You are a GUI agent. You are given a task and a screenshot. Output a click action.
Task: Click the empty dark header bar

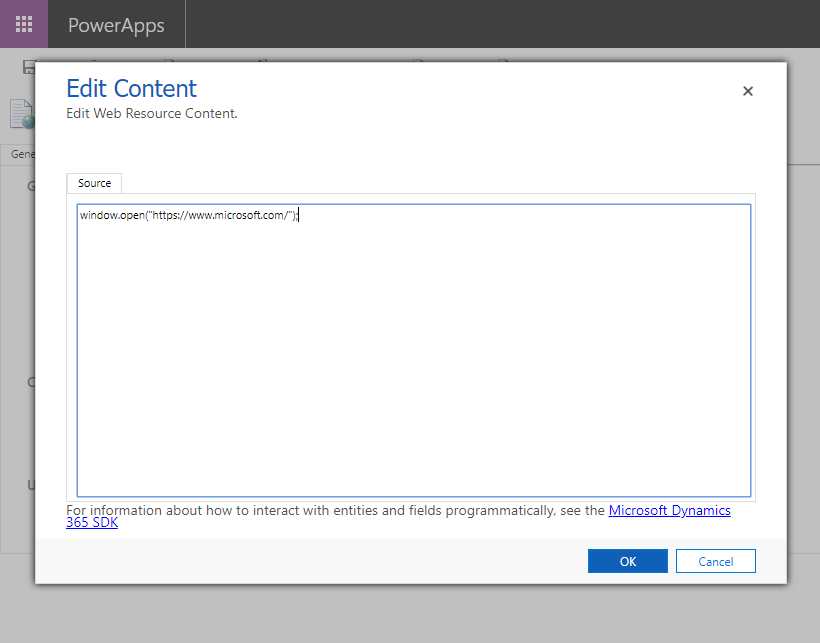tap(500, 24)
